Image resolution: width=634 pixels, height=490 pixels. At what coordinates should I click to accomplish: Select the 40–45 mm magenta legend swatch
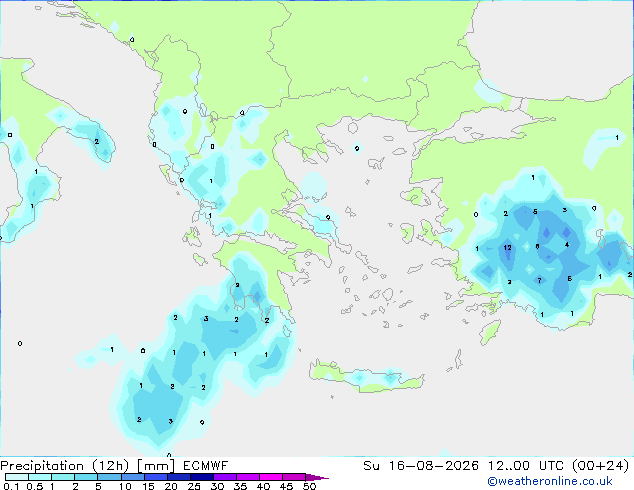pyautogui.click(x=271, y=477)
